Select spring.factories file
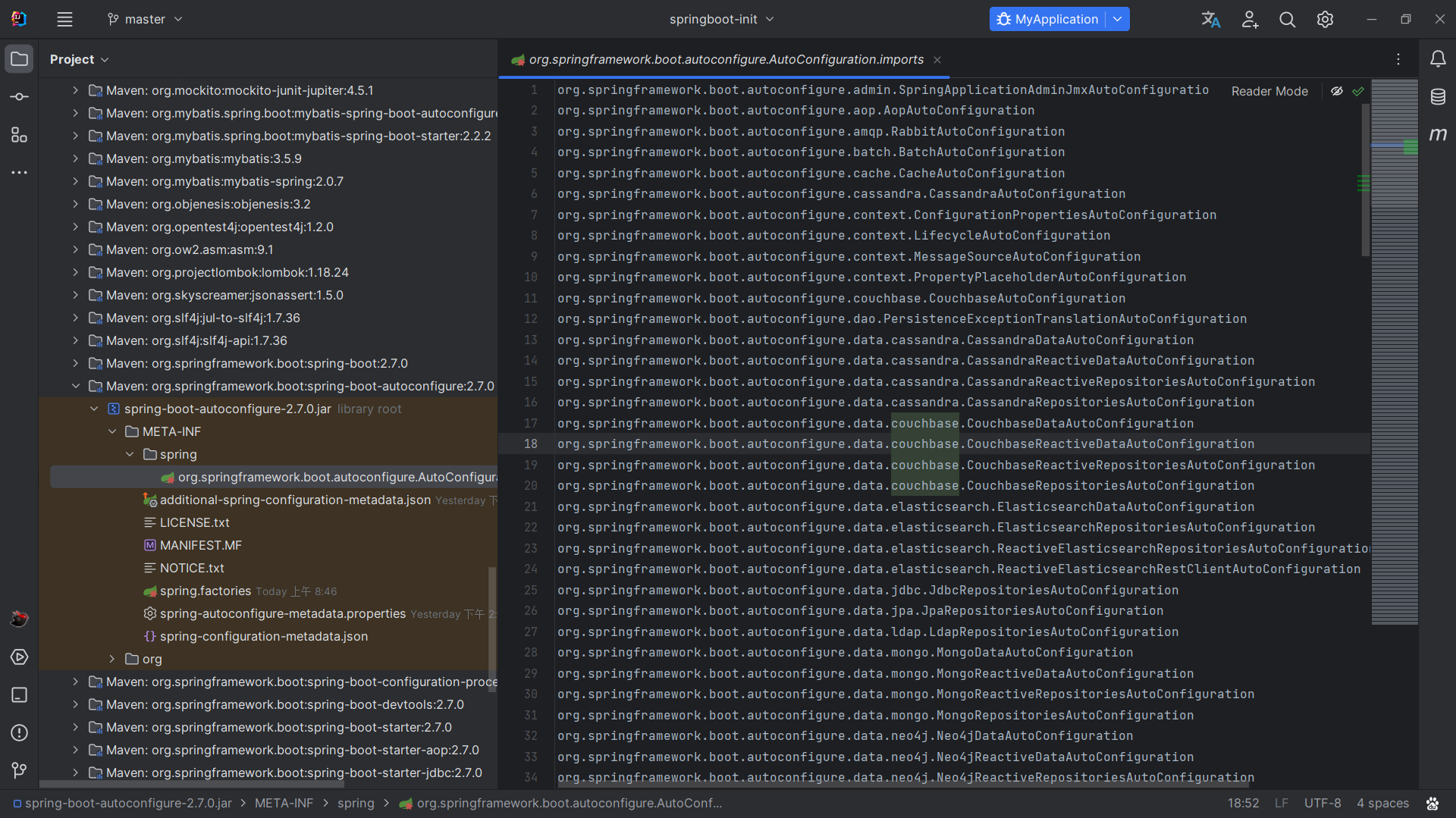 [205, 591]
